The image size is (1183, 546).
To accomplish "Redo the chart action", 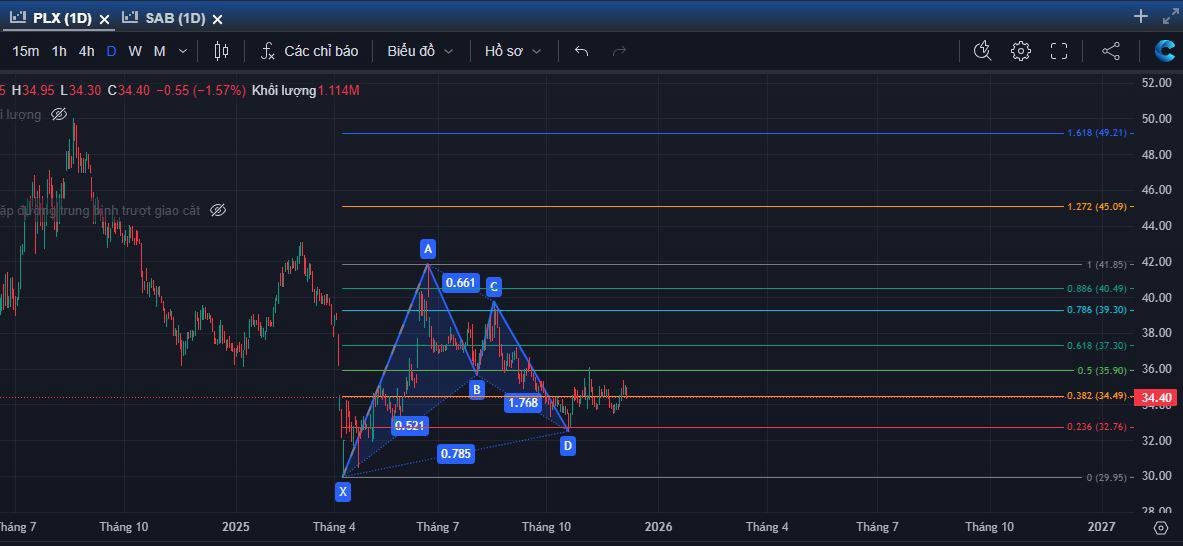I will click(619, 51).
